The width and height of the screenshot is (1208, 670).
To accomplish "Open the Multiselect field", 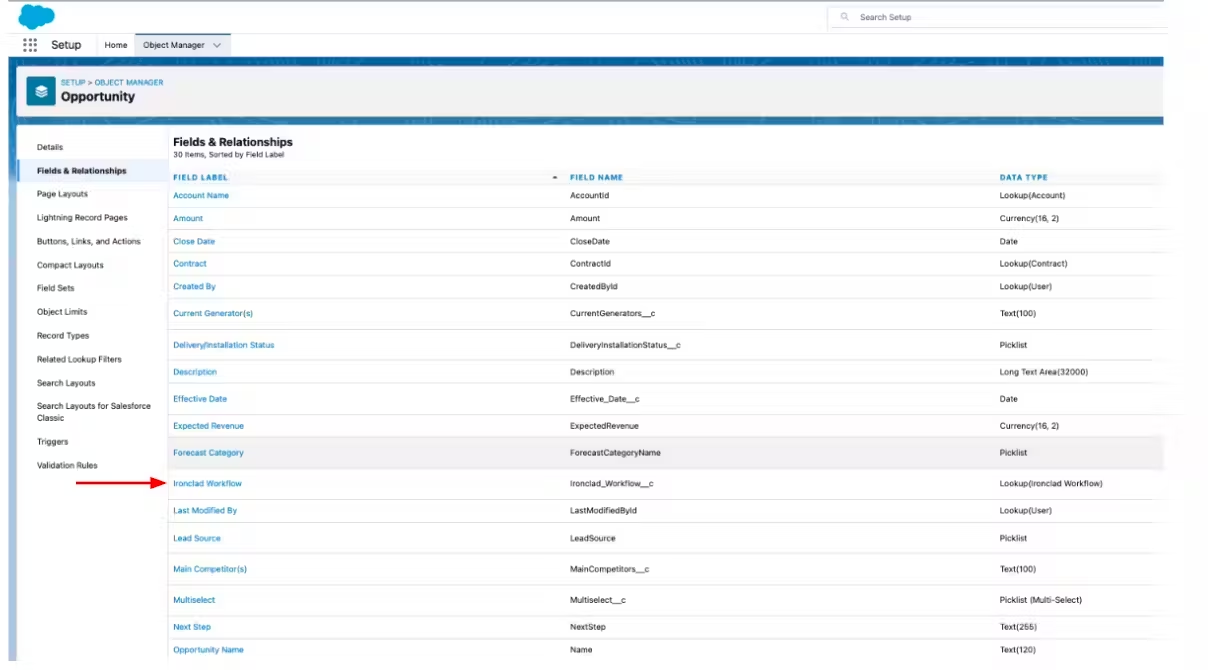I will pyautogui.click(x=194, y=600).
